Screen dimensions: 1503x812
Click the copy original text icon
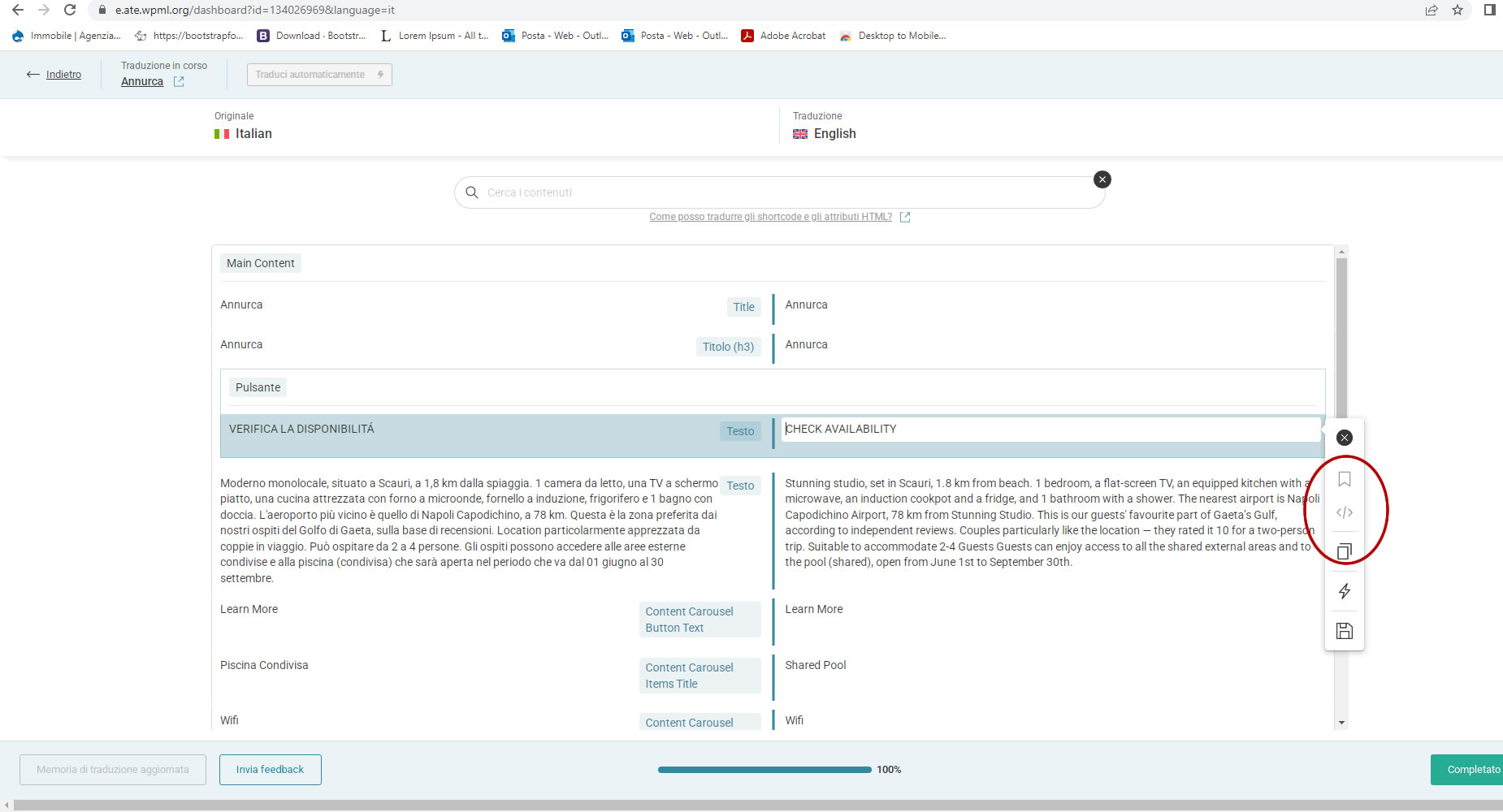click(x=1345, y=551)
